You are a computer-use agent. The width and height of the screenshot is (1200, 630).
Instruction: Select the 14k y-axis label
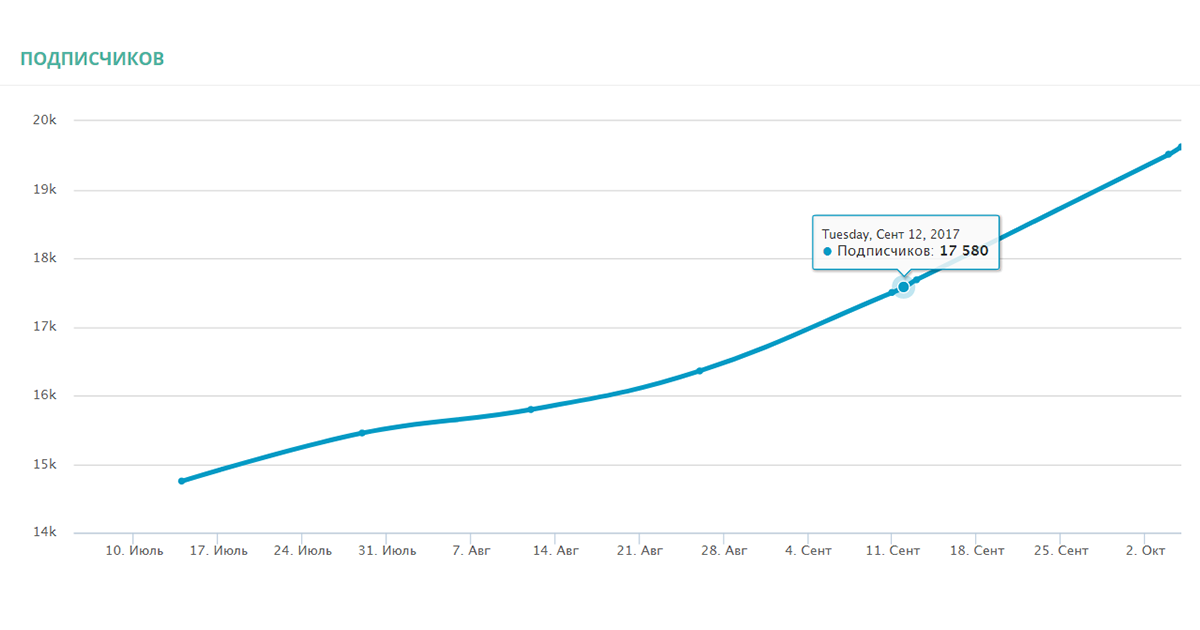[46, 533]
